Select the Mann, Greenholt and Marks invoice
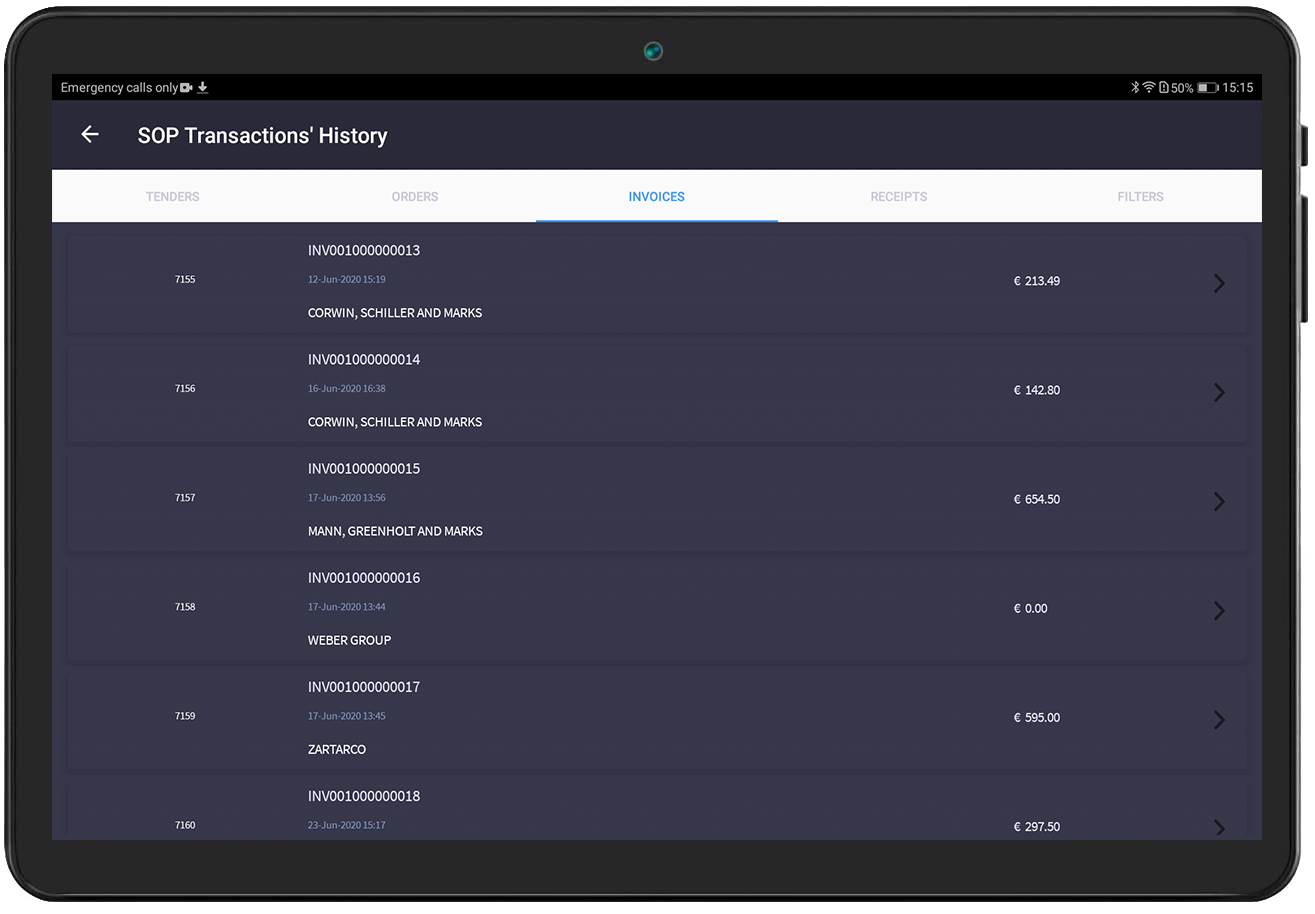The image size is (1315, 914). click(395, 531)
